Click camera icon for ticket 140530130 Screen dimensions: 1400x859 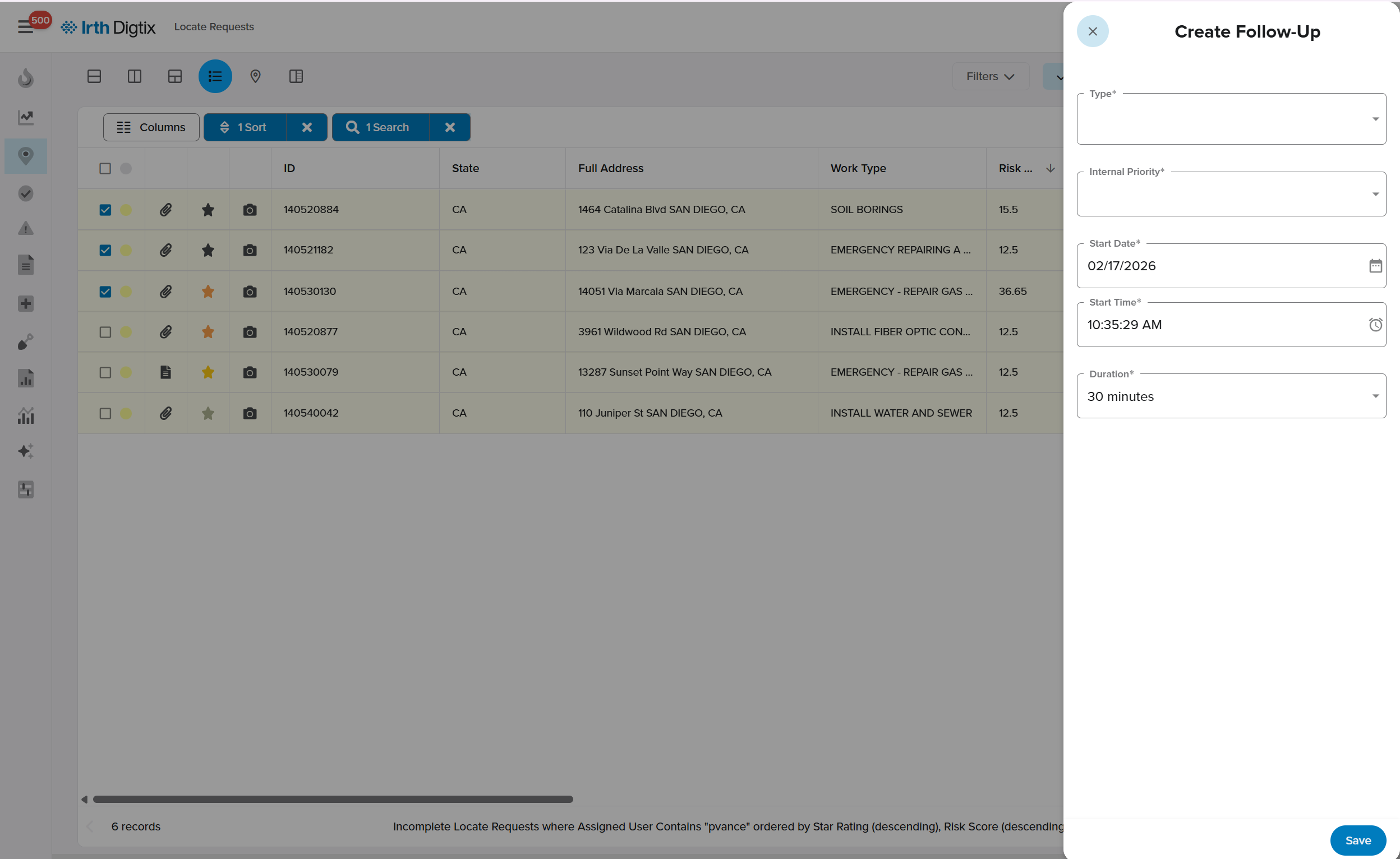(x=250, y=292)
